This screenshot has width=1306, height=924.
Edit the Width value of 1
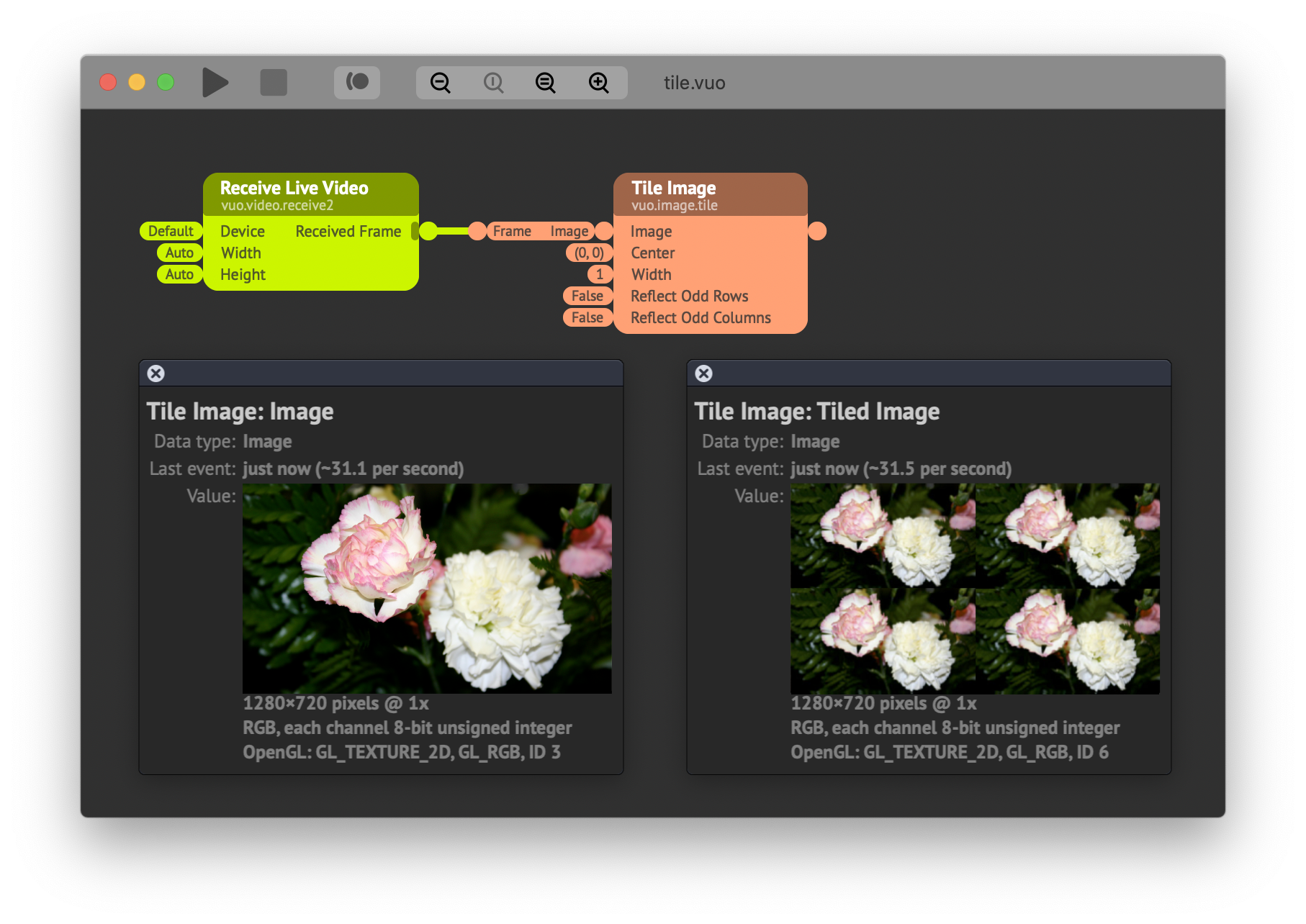[x=600, y=274]
